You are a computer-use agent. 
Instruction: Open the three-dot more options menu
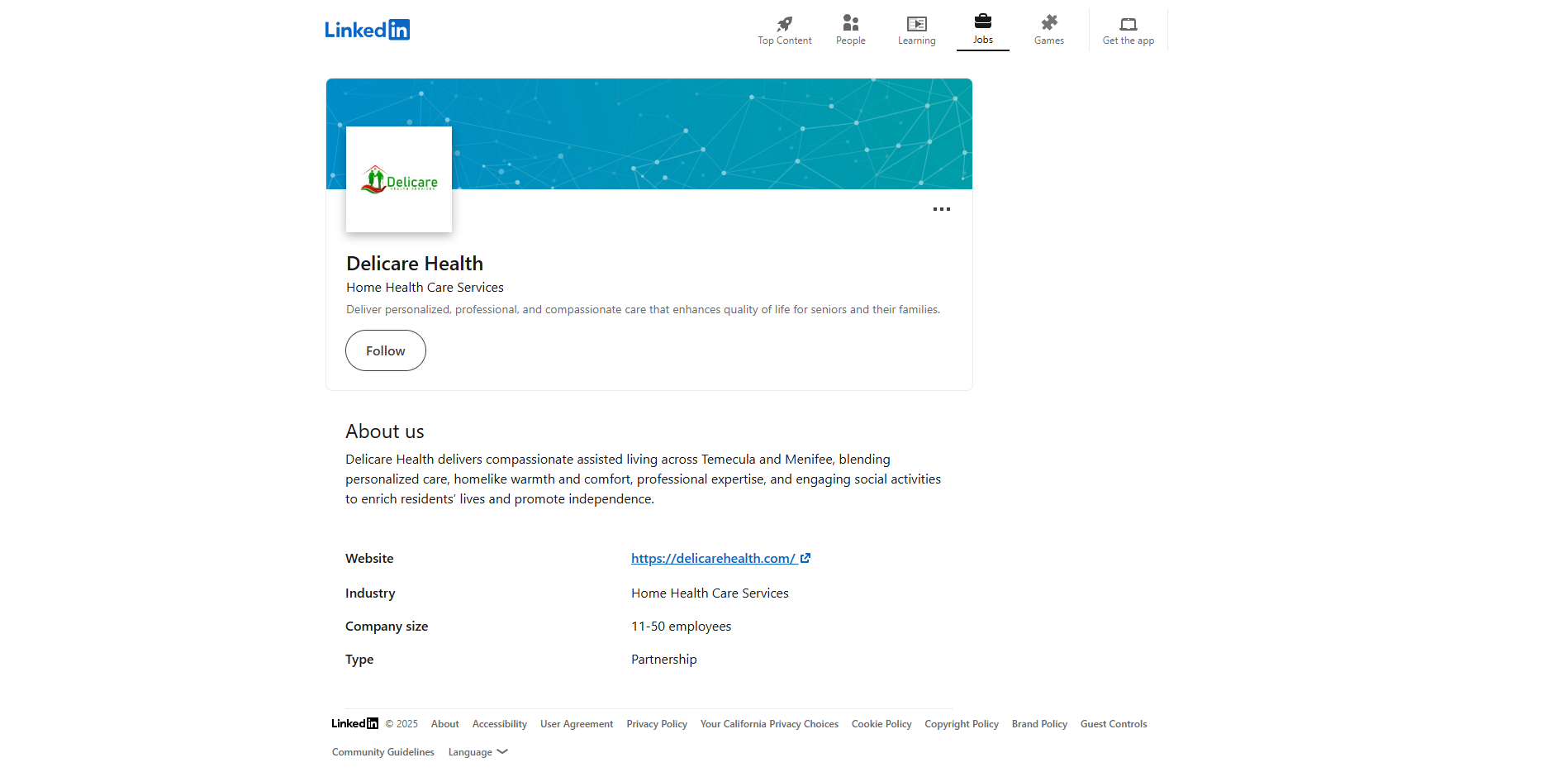click(x=941, y=209)
